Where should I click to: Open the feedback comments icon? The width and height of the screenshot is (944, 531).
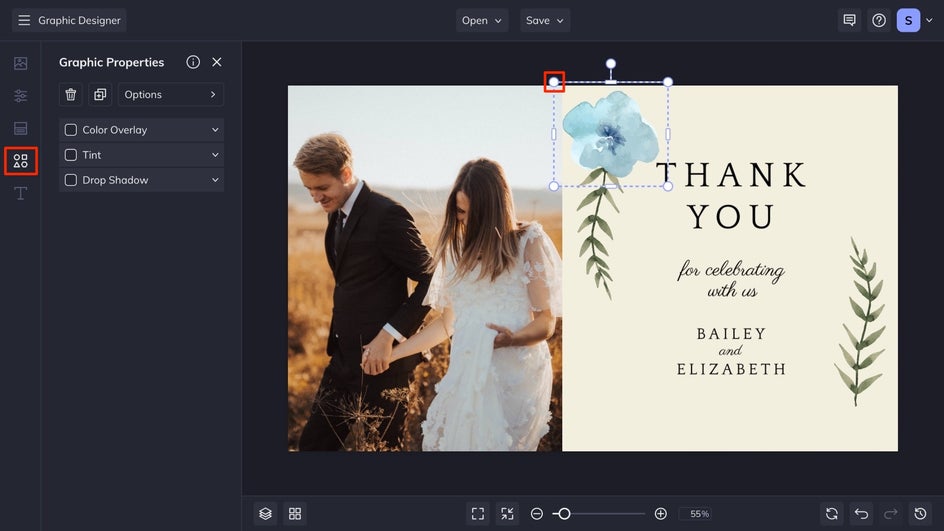tap(849, 20)
